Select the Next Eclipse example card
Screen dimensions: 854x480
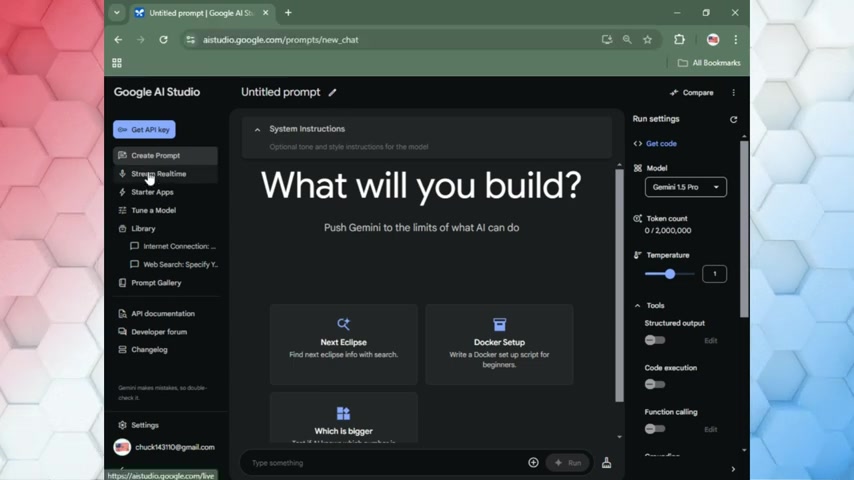tap(344, 344)
